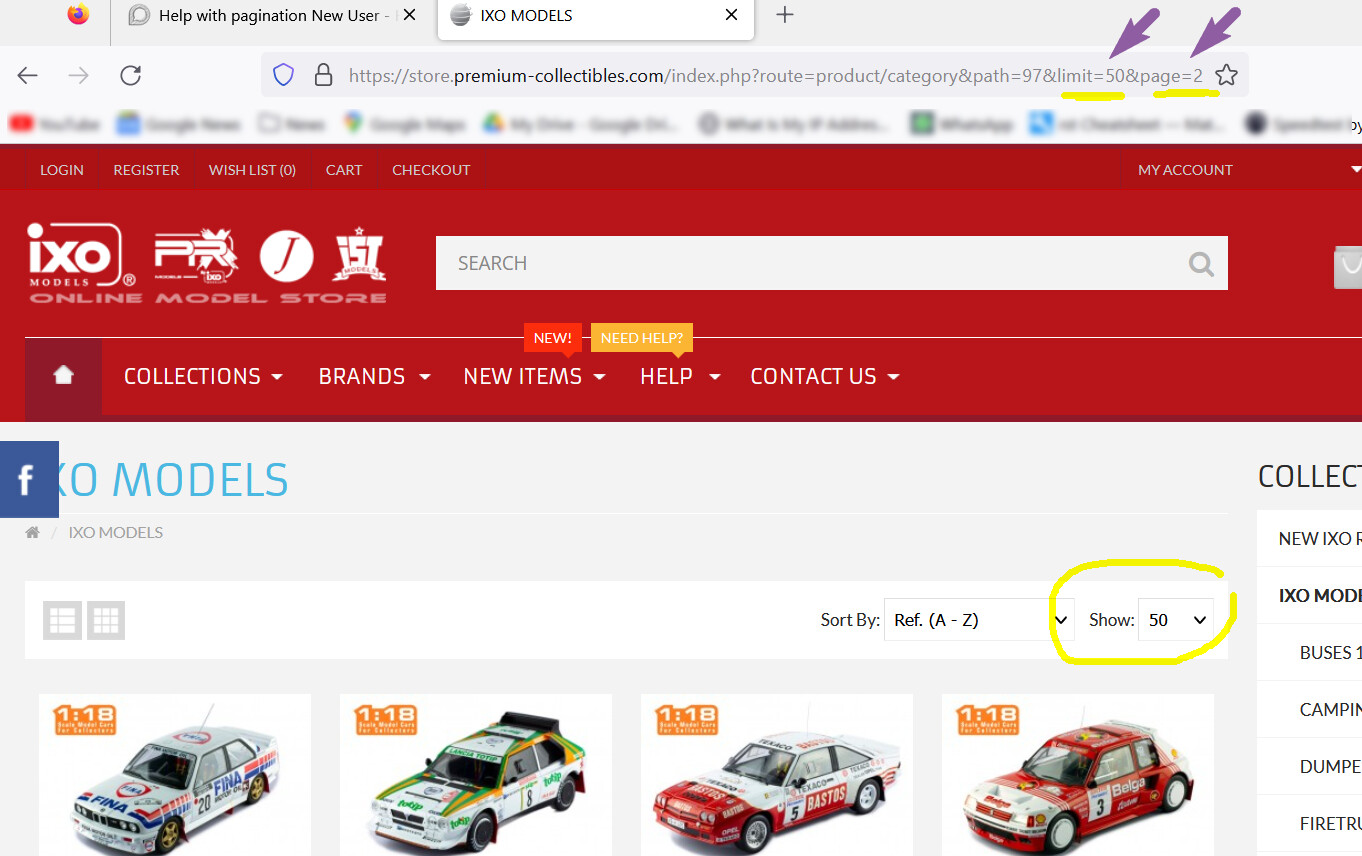Screen dimensions: 1362x856
Task: Click the browser back arrow button
Action: coord(28,76)
